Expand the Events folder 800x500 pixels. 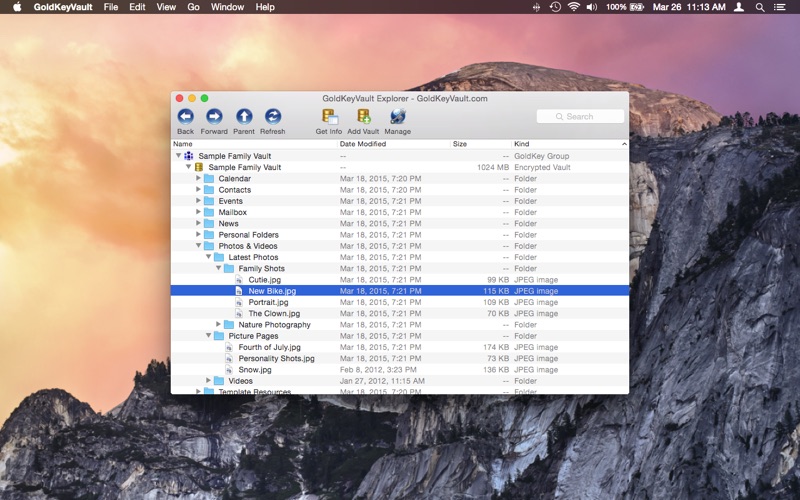tap(198, 201)
